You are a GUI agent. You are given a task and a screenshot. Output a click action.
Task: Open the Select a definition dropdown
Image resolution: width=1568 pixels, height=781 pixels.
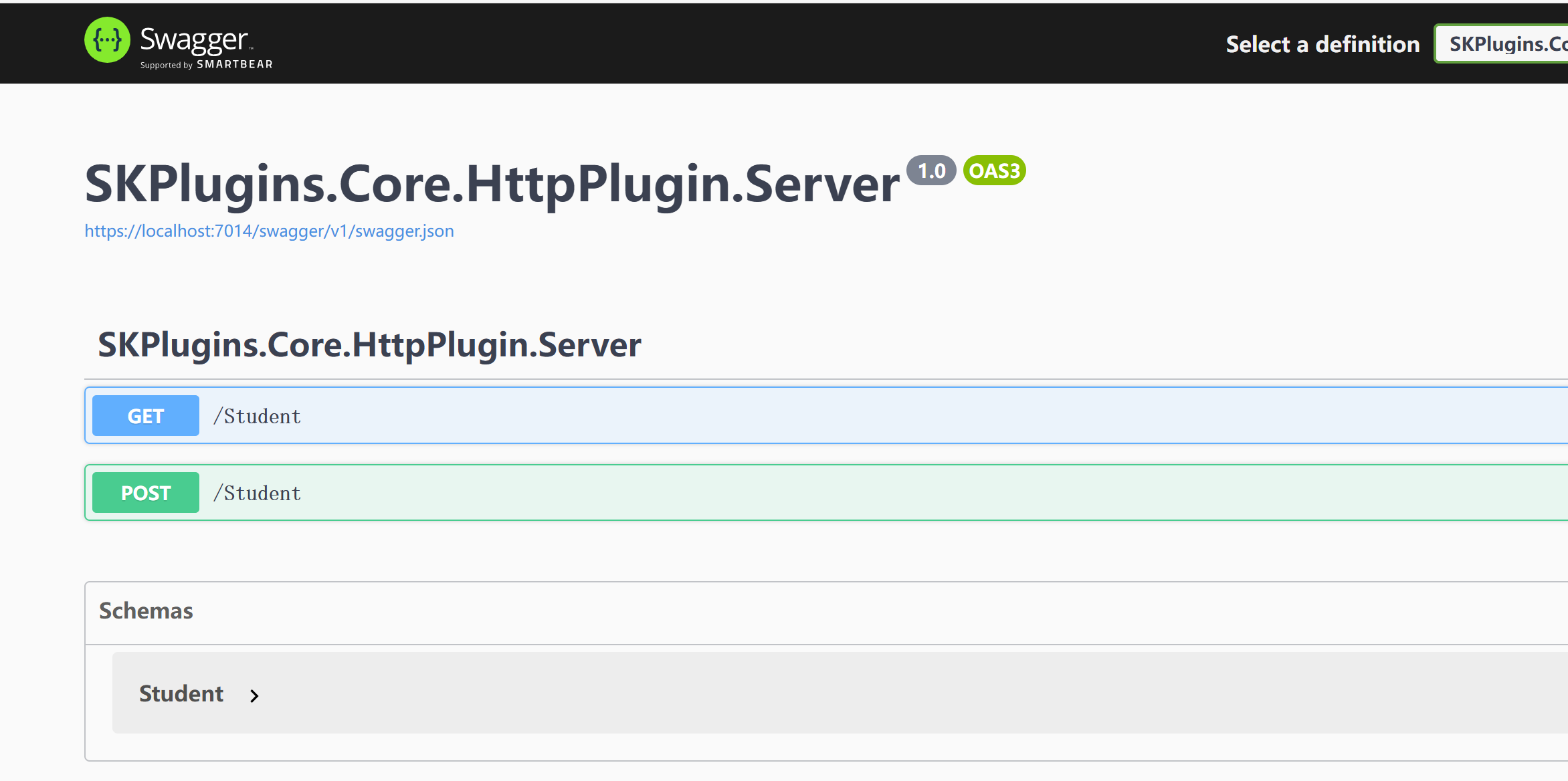1501,43
